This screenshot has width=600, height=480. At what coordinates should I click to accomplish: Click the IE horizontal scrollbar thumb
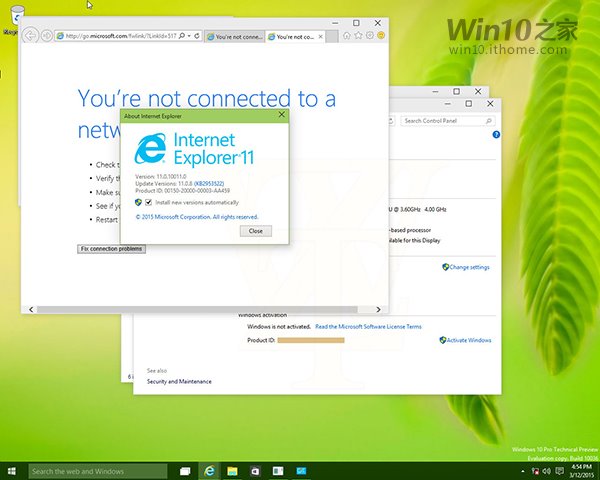click(197, 309)
